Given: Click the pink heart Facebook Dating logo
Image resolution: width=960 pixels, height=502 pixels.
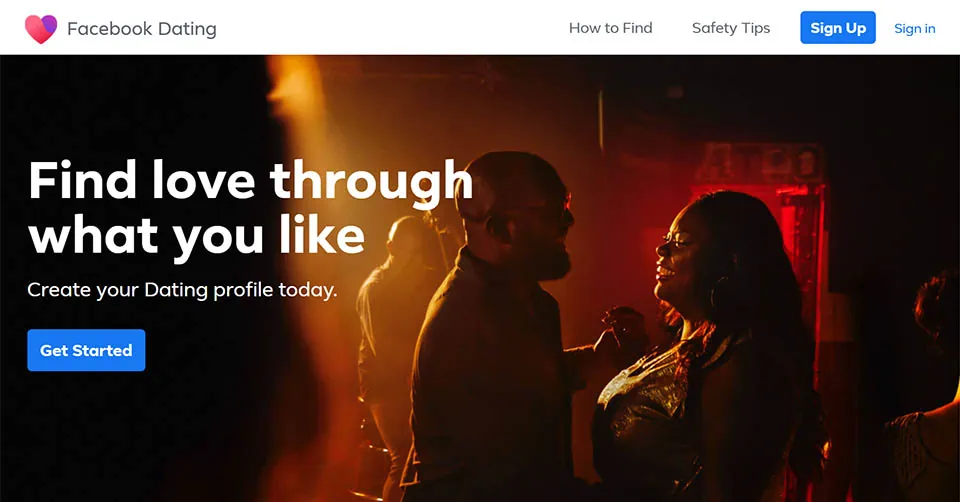Looking at the screenshot, I should [x=41, y=29].
